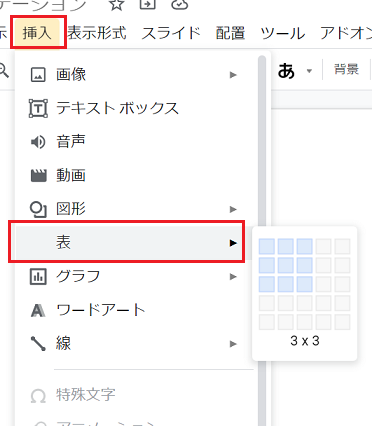
Task: Star the presentation with the star icon
Action: click(116, 4)
